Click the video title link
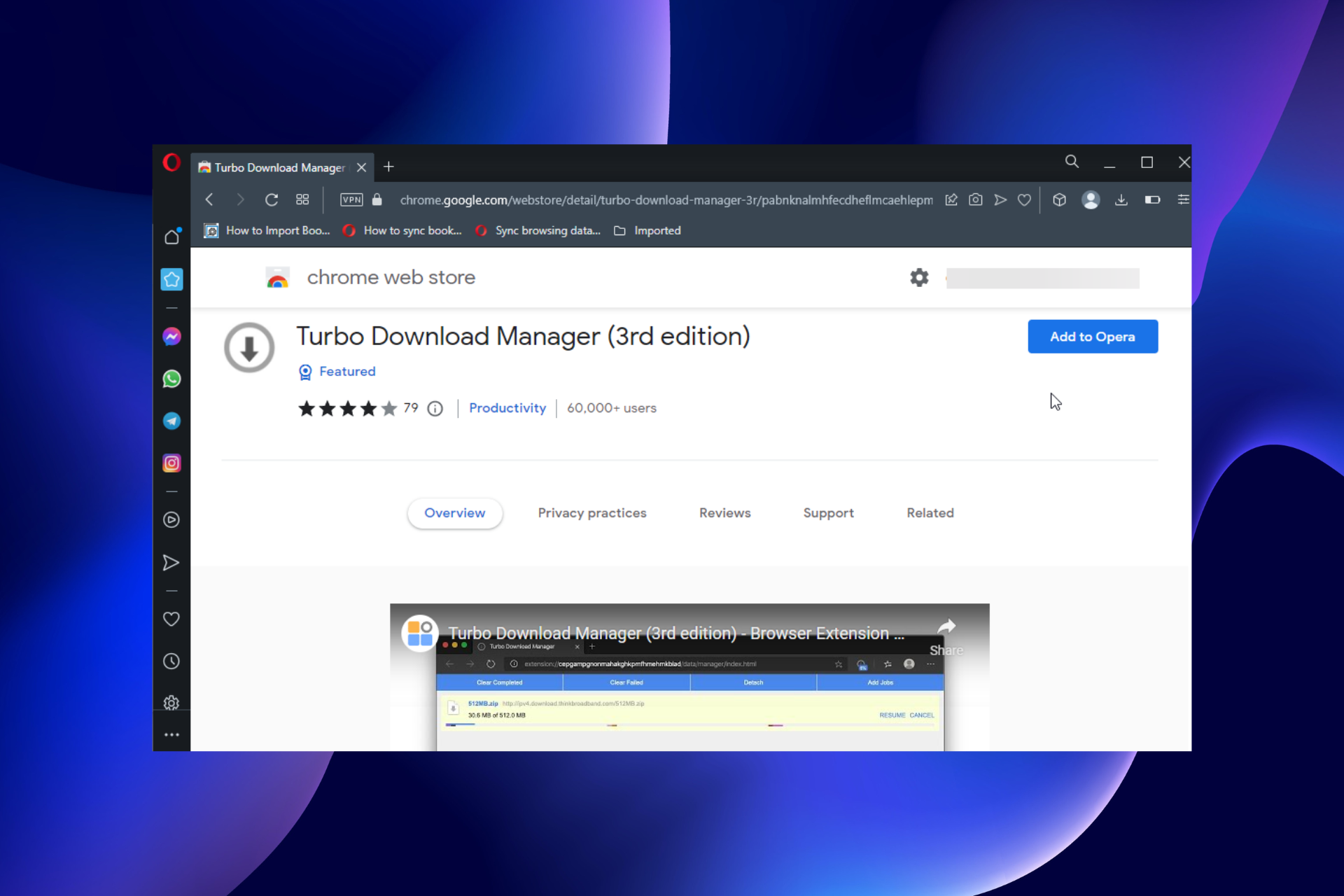1344x896 pixels. point(676,633)
